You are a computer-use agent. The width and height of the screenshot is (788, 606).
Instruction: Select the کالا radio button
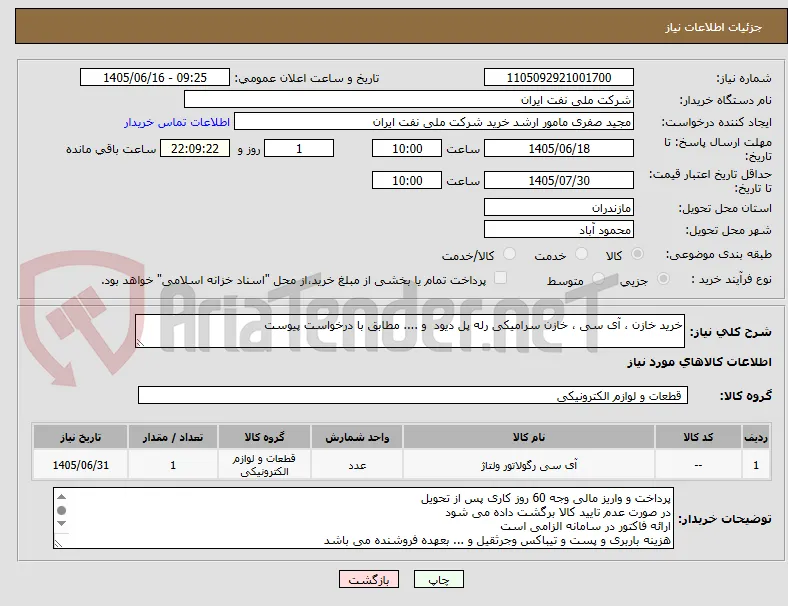tap(637, 254)
